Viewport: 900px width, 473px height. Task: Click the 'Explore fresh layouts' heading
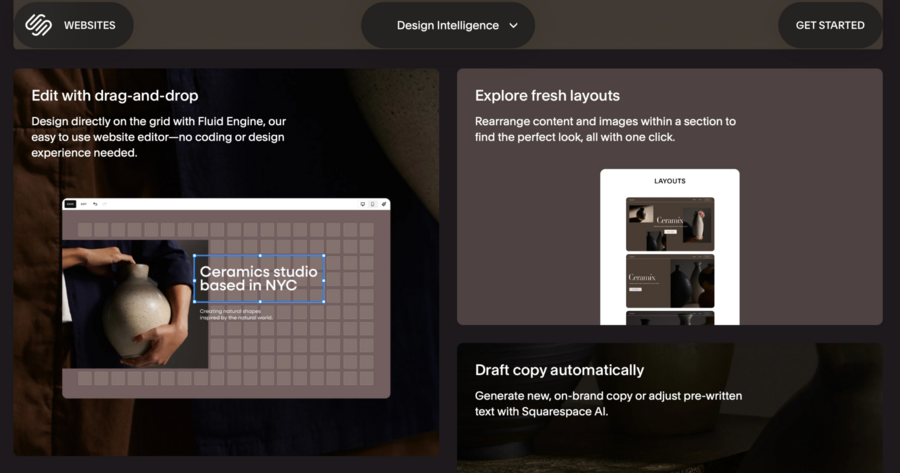(x=547, y=96)
